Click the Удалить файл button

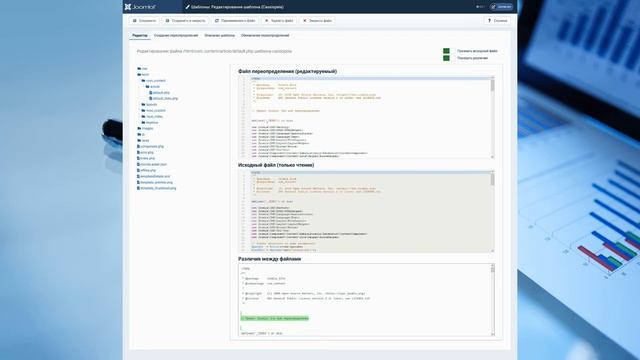tap(279, 20)
